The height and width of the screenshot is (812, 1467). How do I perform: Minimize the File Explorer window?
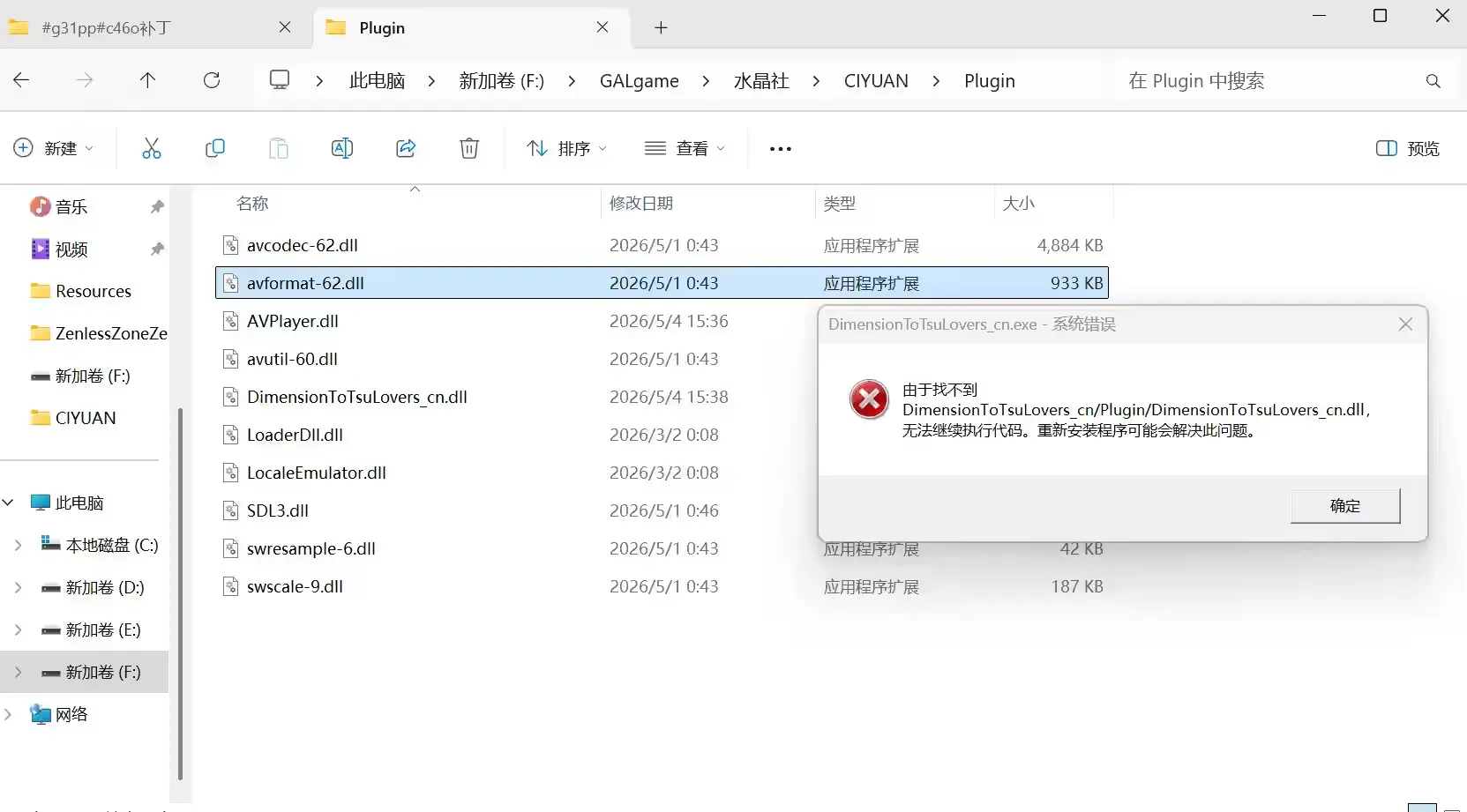[x=1319, y=16]
